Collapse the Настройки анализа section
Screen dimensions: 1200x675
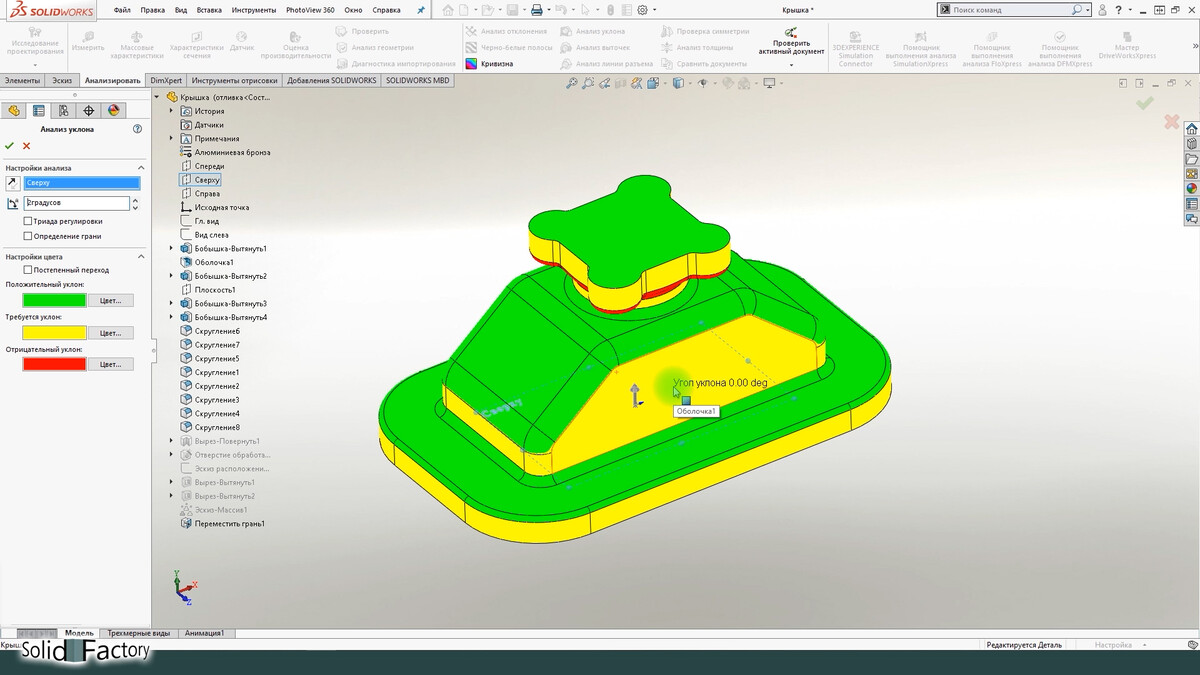[x=141, y=168]
